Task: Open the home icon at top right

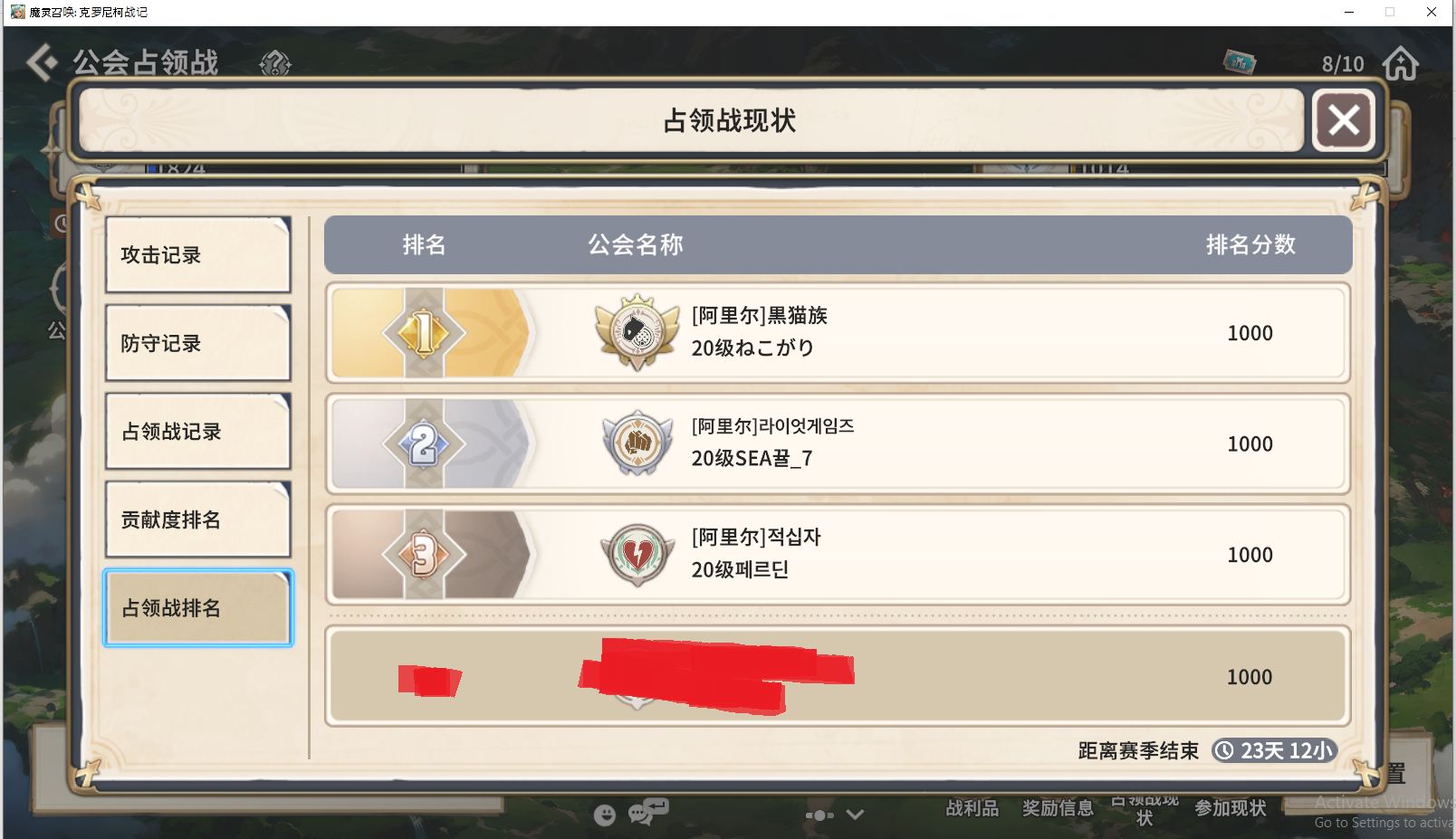Action: [1400, 63]
